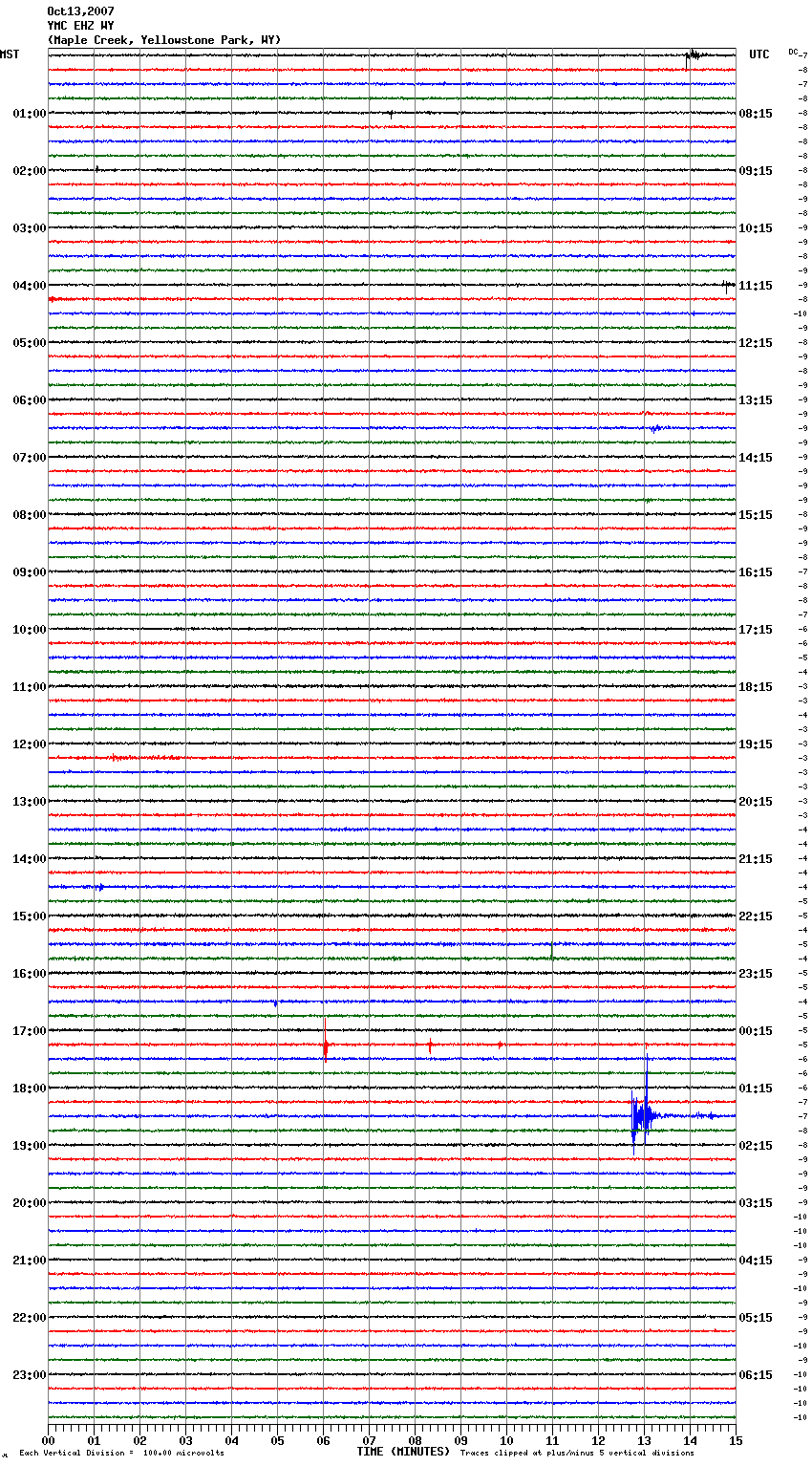Screen dimensions: 812x1466
Task: Select minute-axis tick label 00 at bottom
Action: click(x=49, y=1440)
